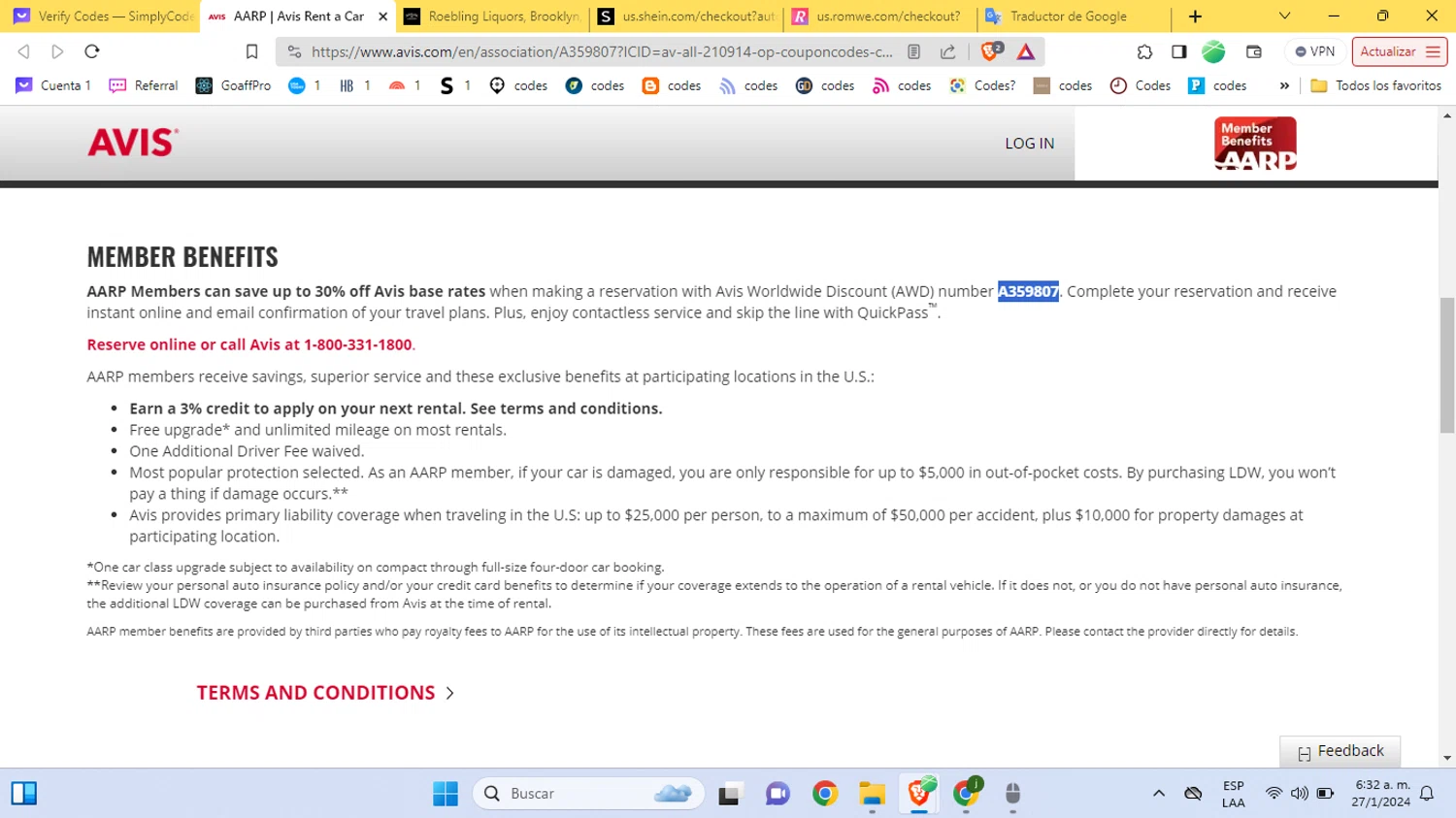
Task: Open site settings icon in address bar
Action: click(295, 51)
